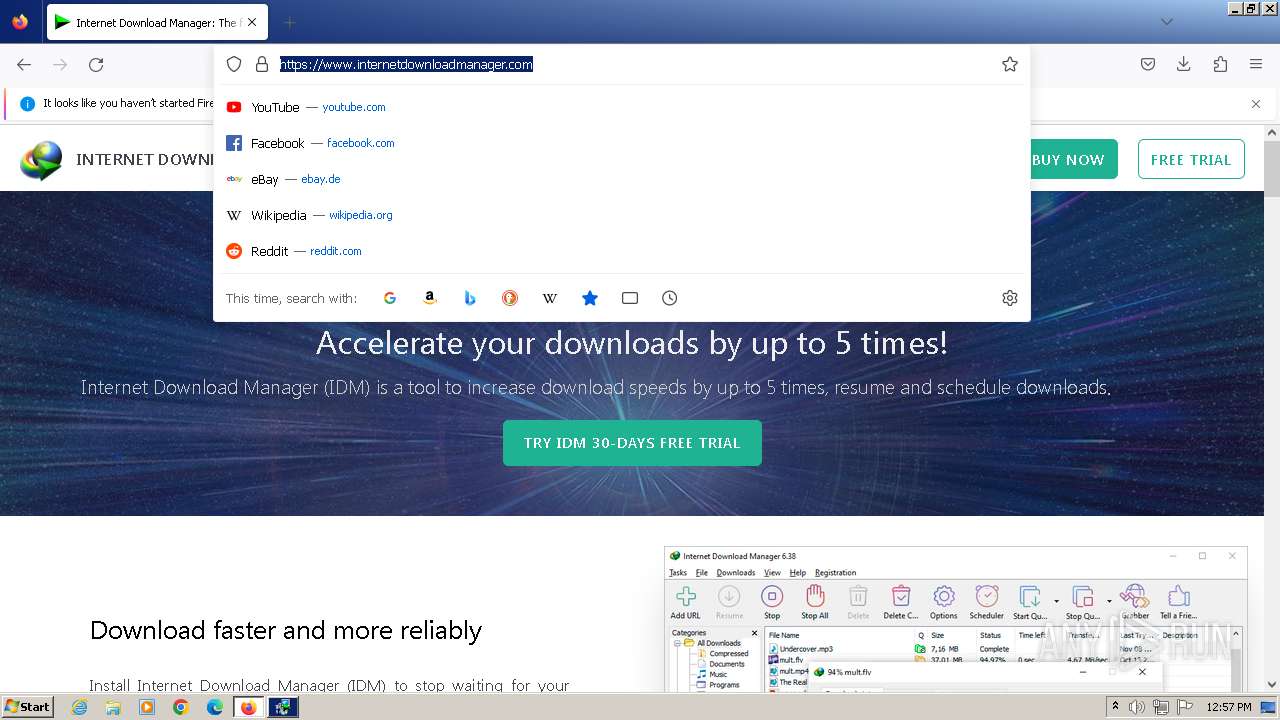Click the scrollbar up arrow

pos(1272,132)
